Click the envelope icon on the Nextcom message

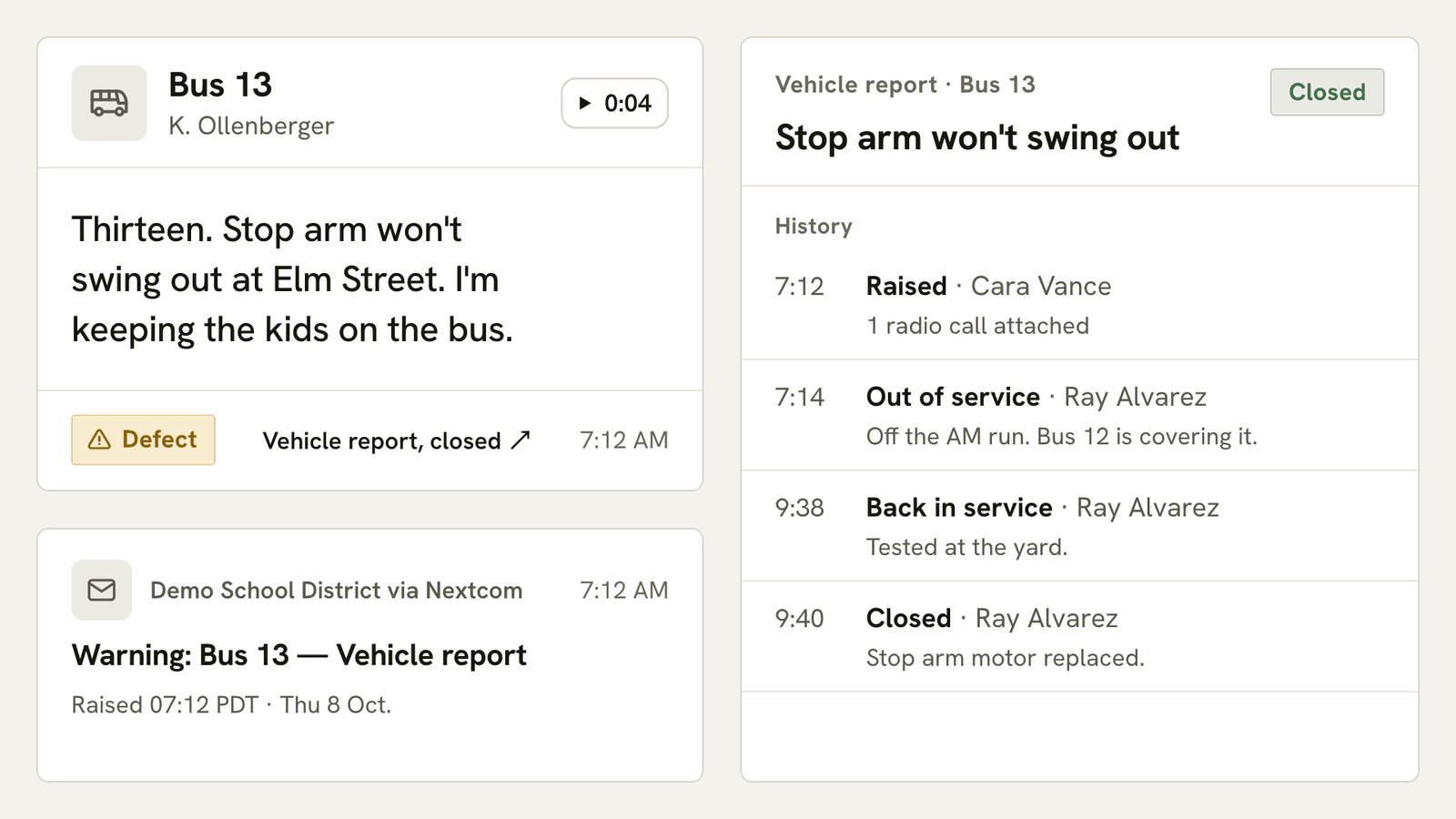102,590
